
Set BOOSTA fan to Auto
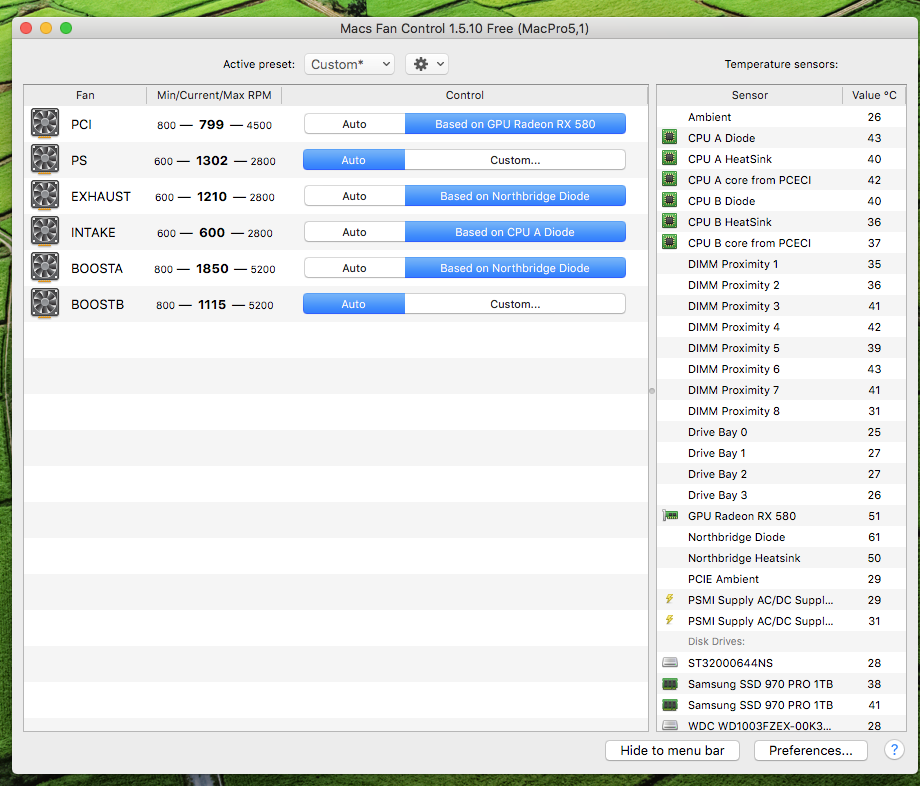pos(354,268)
